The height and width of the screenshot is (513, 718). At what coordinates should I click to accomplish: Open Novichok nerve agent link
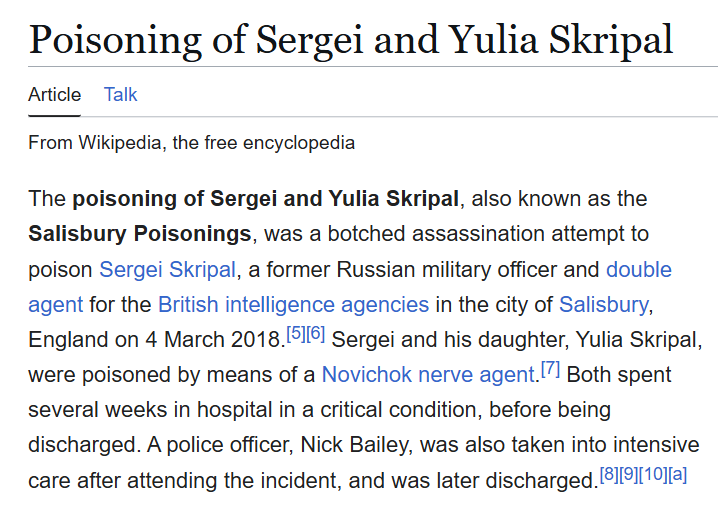(x=429, y=375)
